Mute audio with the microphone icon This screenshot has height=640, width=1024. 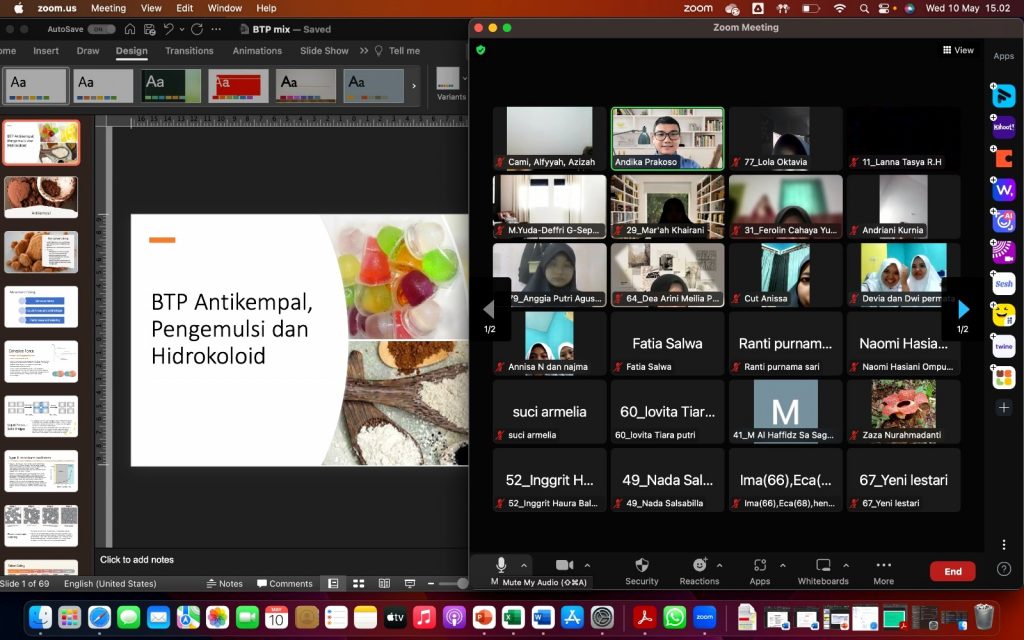(x=501, y=565)
